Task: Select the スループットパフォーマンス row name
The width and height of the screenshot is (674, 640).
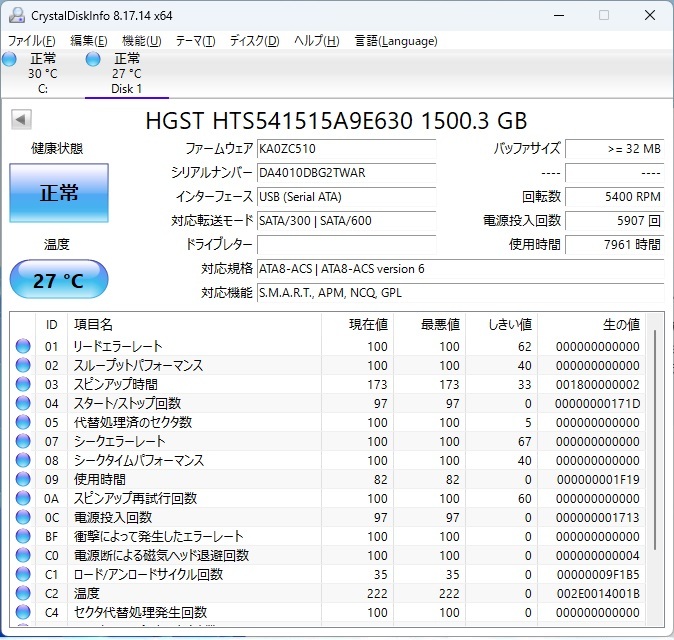Action: click(138, 365)
